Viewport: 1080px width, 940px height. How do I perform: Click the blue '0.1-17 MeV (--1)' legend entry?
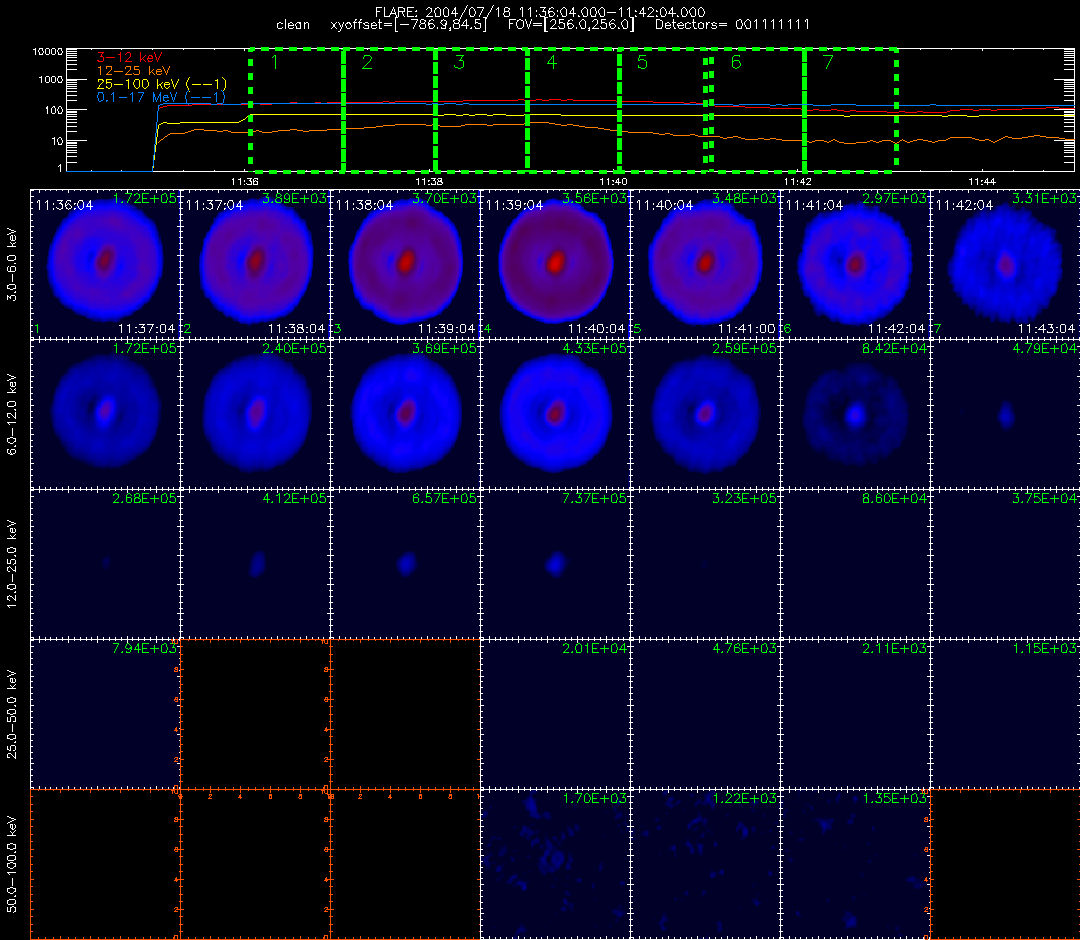tap(161, 97)
